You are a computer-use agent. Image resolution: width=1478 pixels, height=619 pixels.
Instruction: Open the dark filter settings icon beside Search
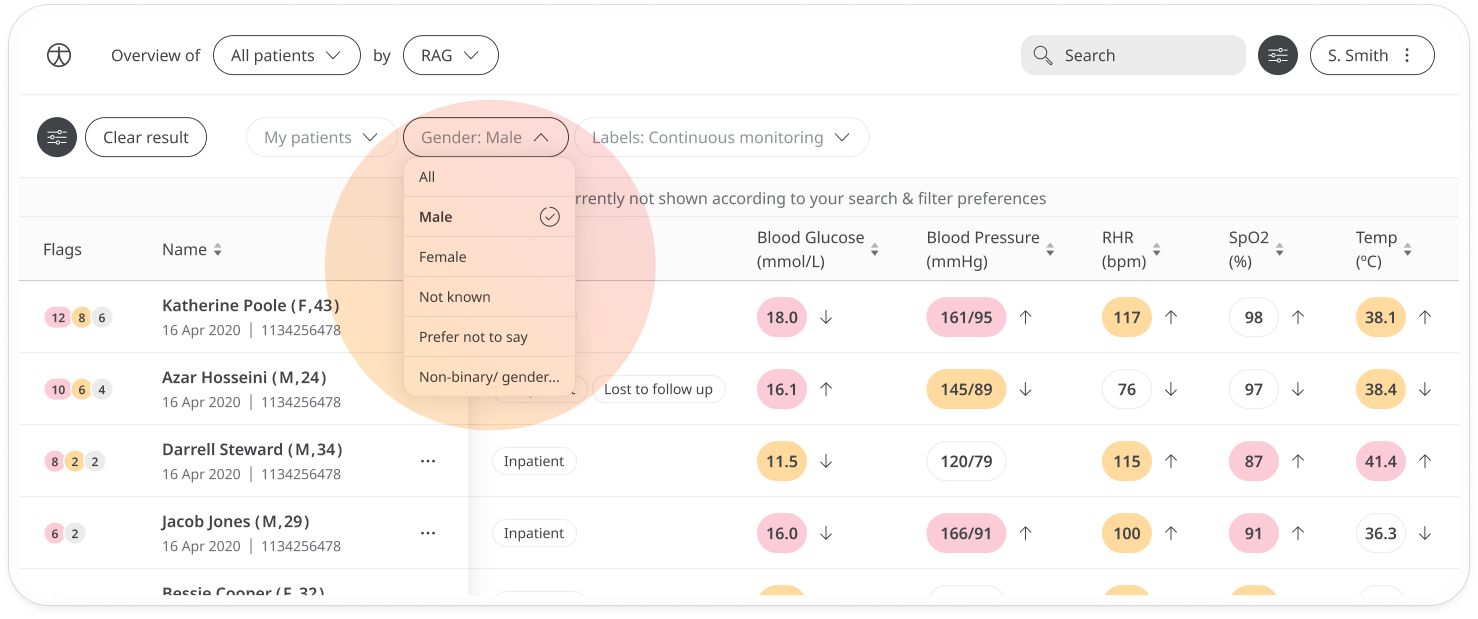pyautogui.click(x=1278, y=56)
